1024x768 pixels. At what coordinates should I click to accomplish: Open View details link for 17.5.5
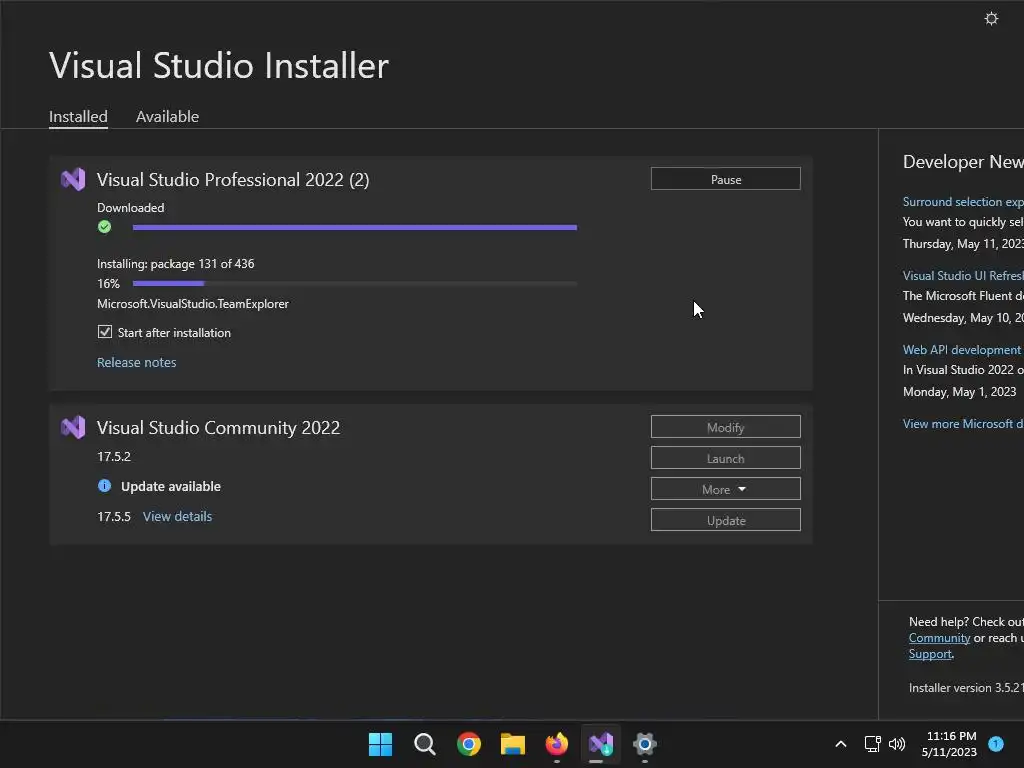point(177,517)
